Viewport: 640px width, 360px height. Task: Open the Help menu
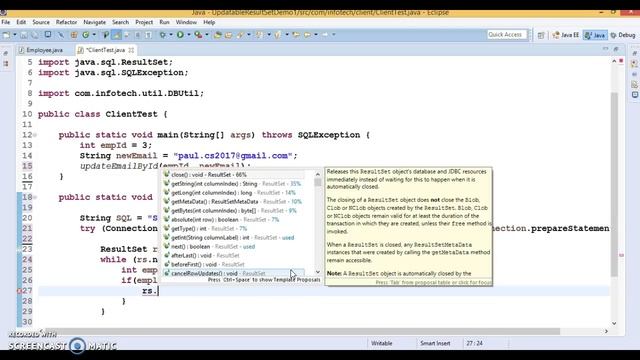click(x=209, y=22)
